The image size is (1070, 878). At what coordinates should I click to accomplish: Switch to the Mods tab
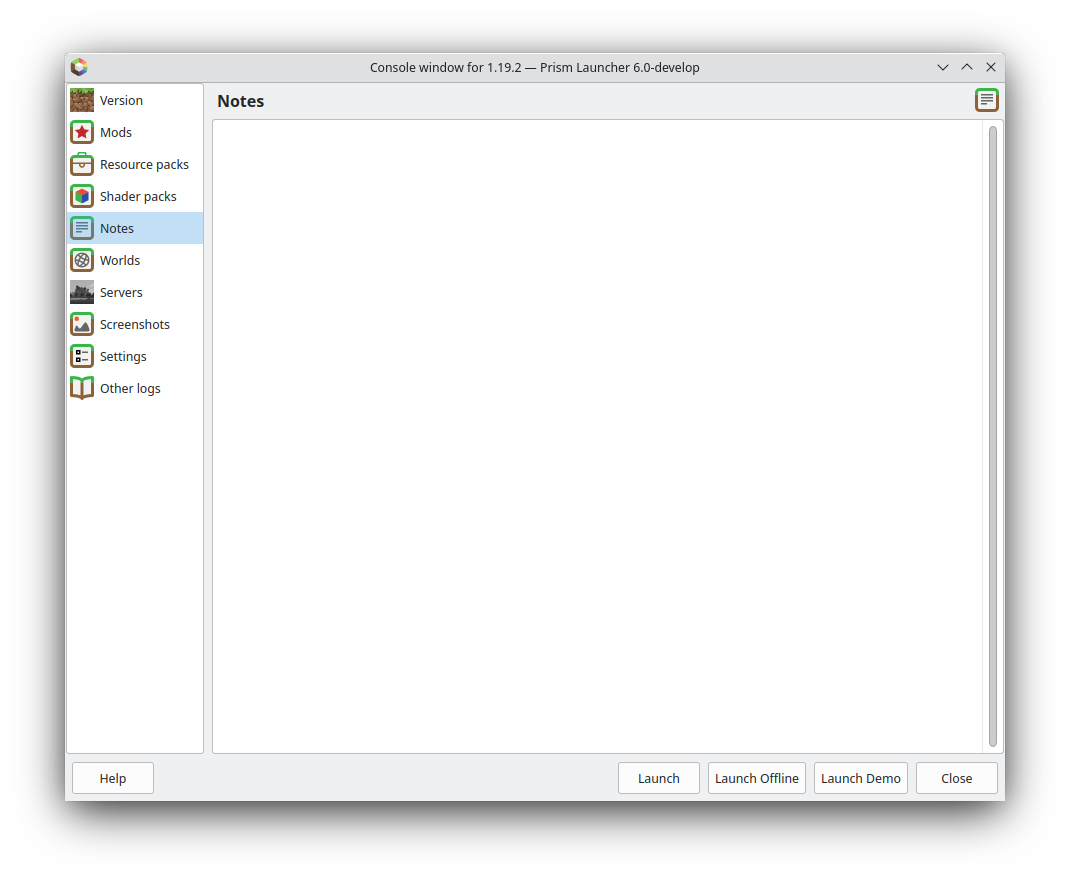(115, 132)
